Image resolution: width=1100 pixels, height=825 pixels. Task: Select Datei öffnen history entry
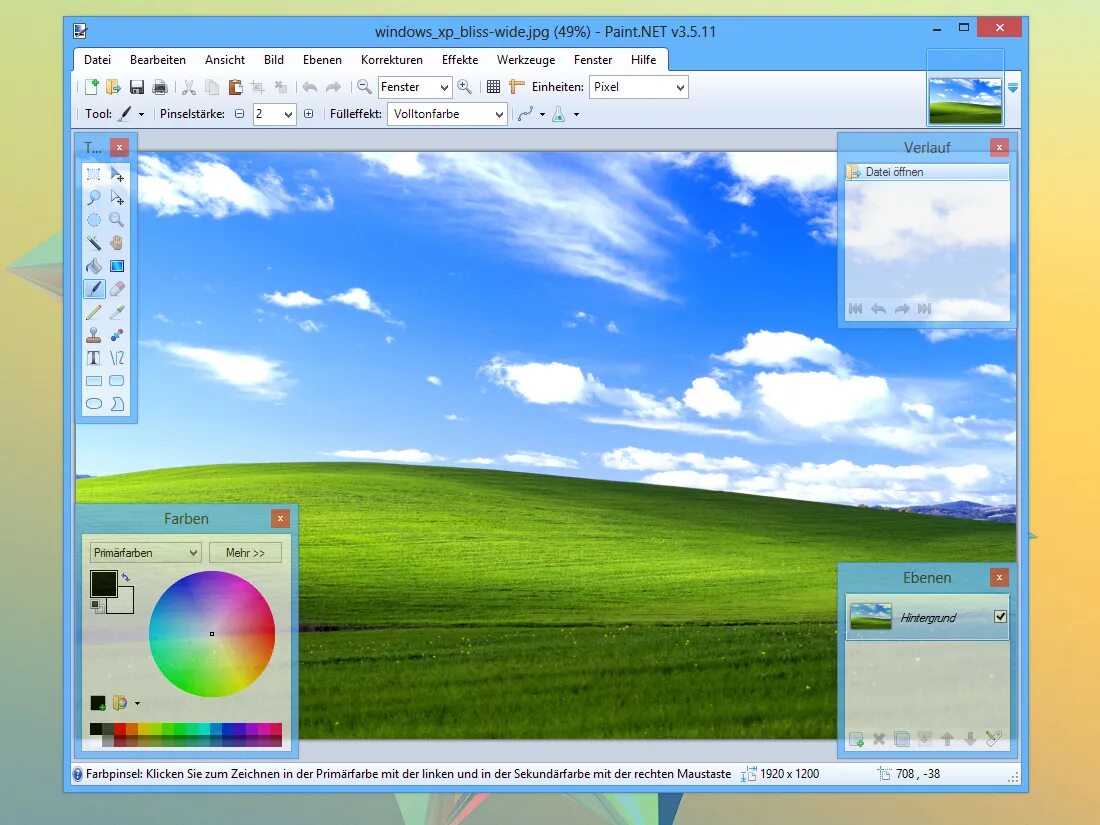click(927, 172)
